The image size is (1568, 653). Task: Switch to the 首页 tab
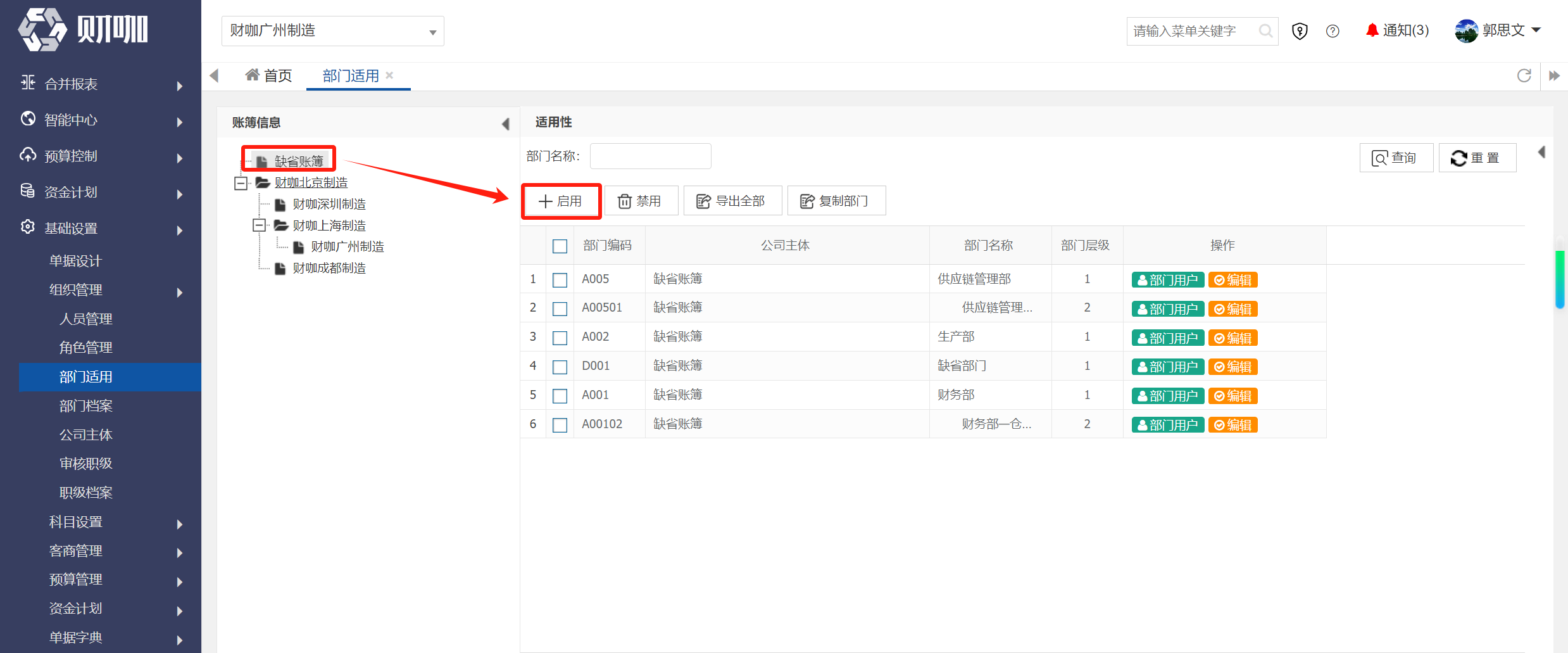(x=268, y=76)
